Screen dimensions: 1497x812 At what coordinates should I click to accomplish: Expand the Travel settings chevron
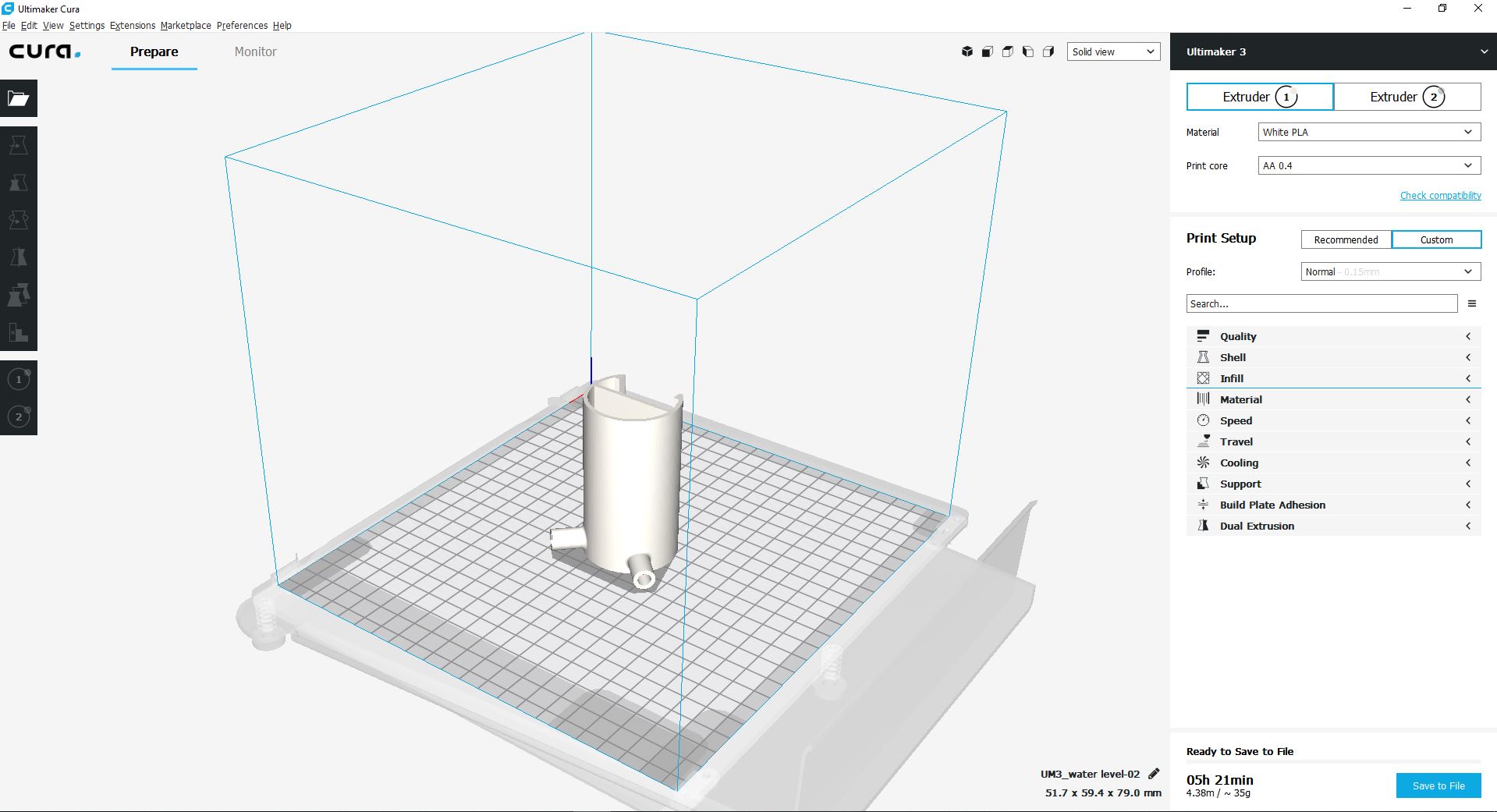pos(1468,441)
